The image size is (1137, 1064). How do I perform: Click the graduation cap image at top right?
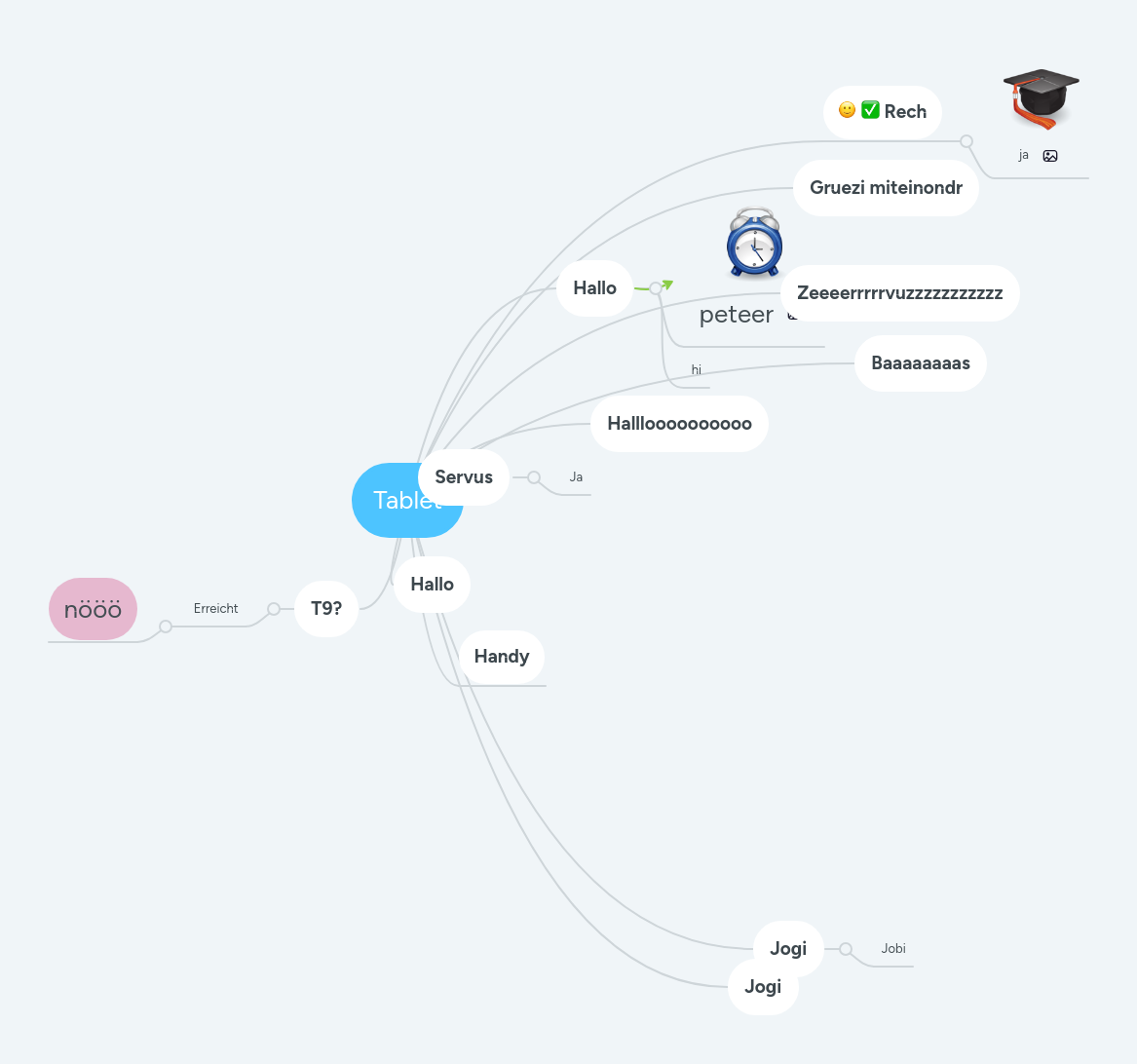(1039, 97)
